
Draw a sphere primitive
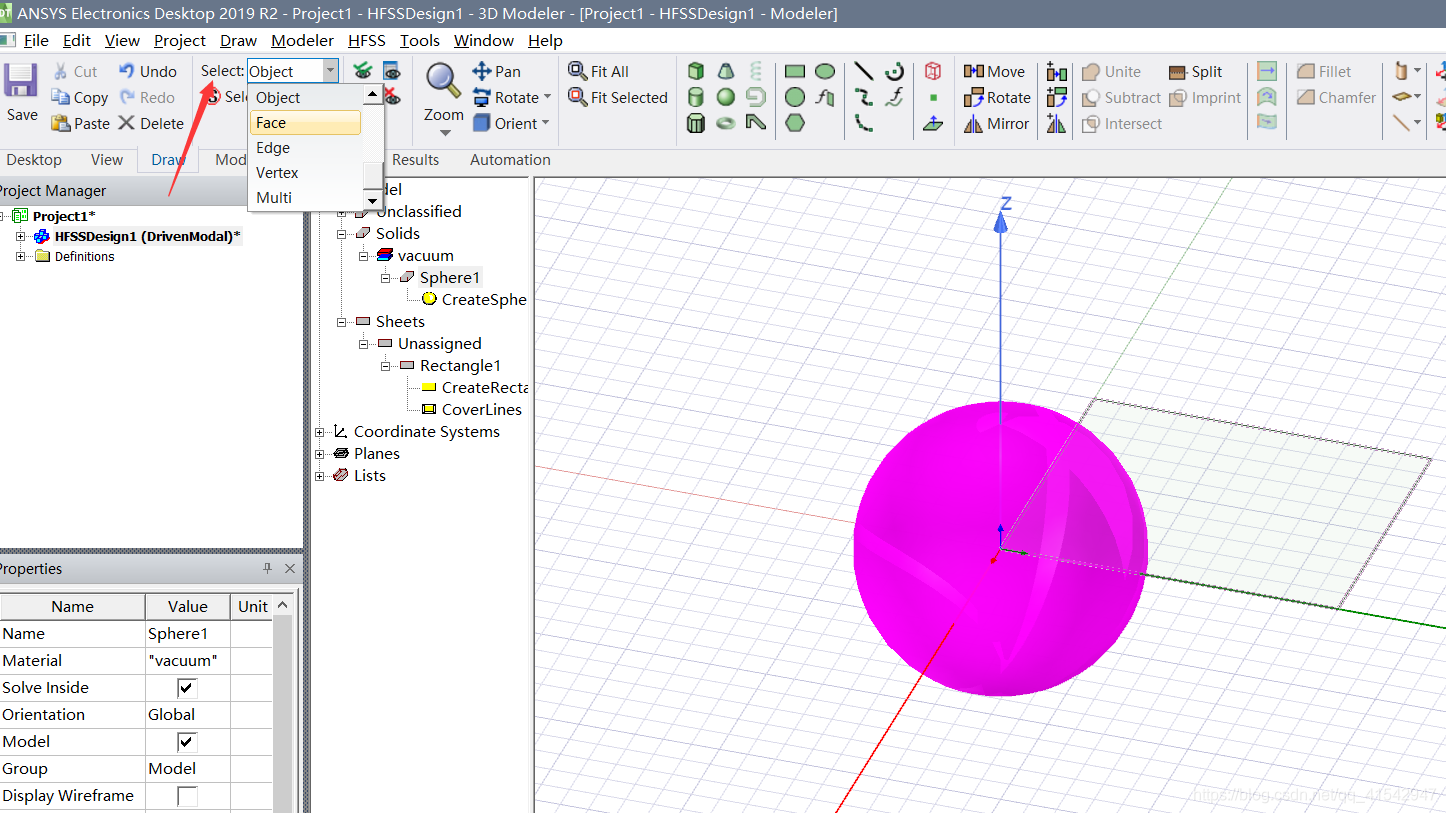click(726, 97)
